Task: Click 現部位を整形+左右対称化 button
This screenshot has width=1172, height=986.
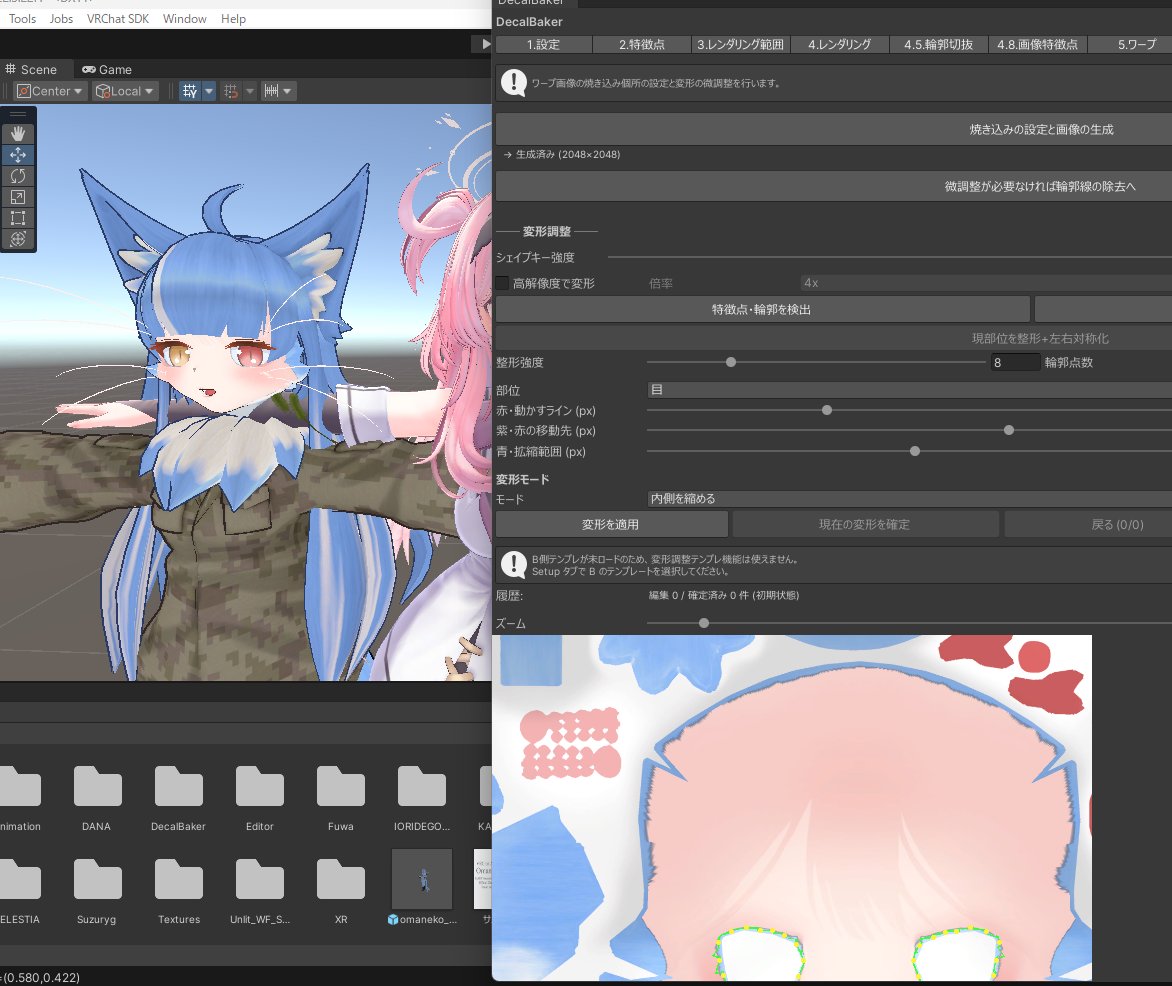Action: (x=833, y=339)
